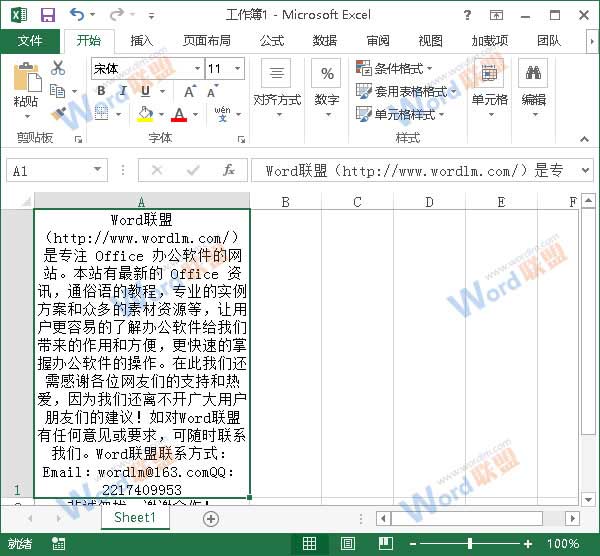Screen dimensions: 600x556
Task: Click the Paste clipboard icon
Action: click(x=27, y=77)
